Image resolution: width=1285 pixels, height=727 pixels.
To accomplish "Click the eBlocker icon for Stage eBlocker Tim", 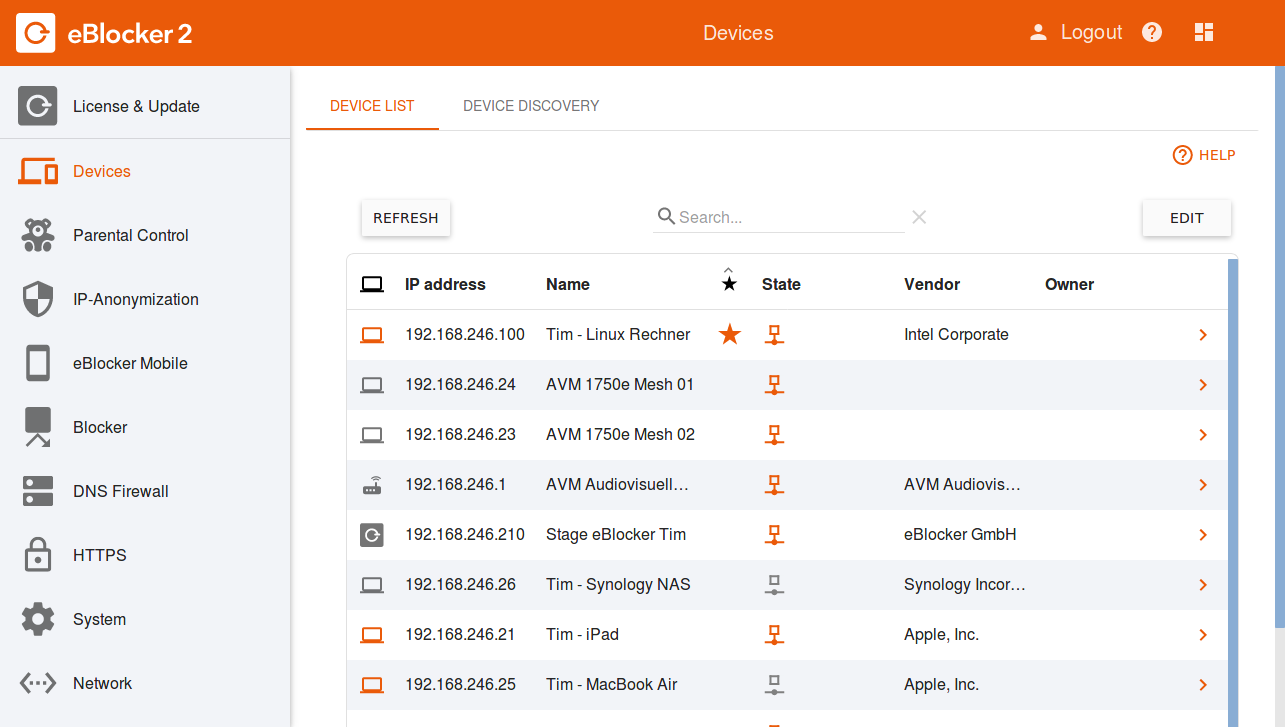I will pos(372,535).
